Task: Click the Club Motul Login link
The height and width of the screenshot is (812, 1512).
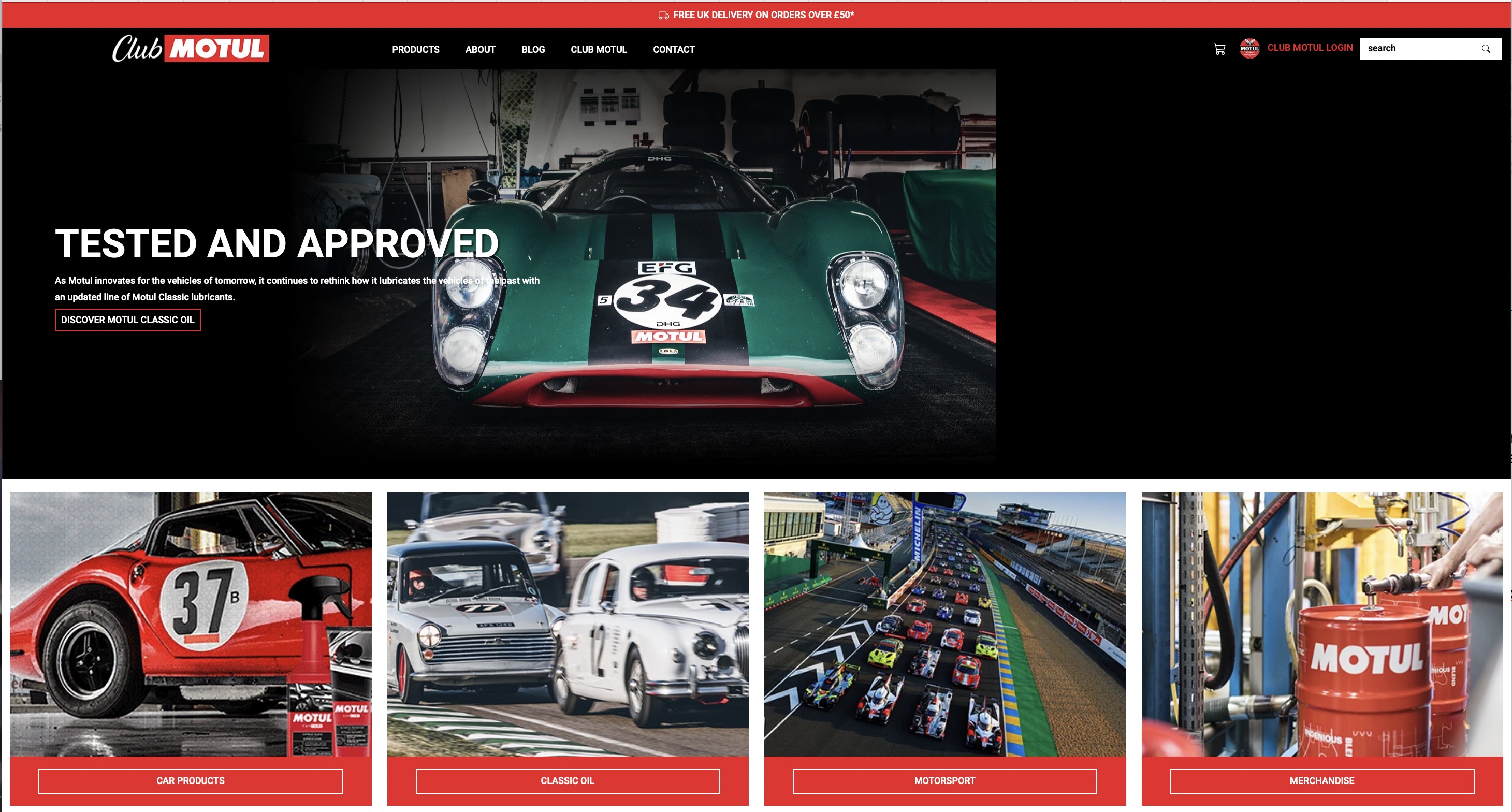Action: tap(1310, 48)
